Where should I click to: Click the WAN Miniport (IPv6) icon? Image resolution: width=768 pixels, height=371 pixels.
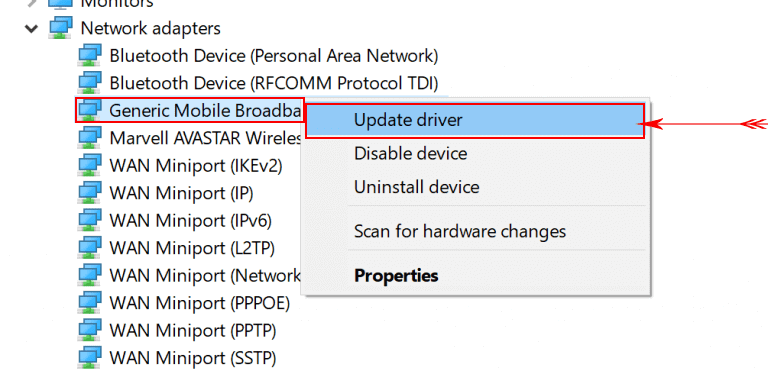tap(90, 221)
